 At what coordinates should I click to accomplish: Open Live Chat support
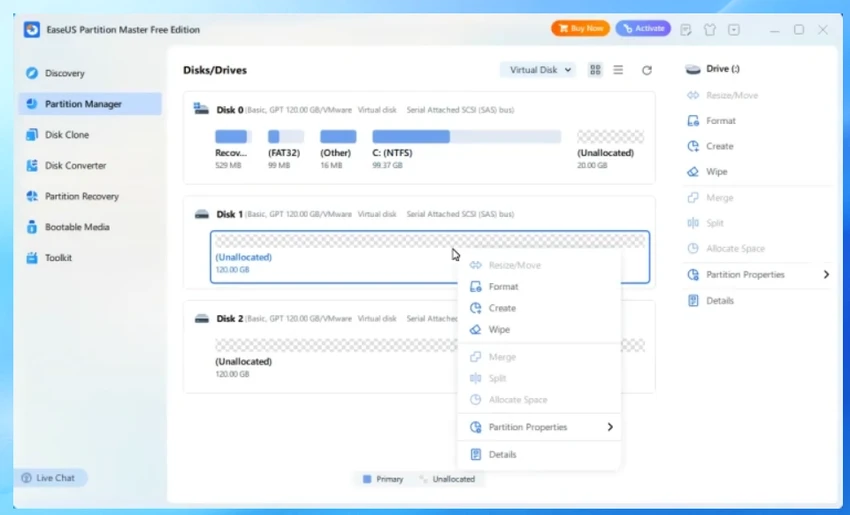click(49, 478)
